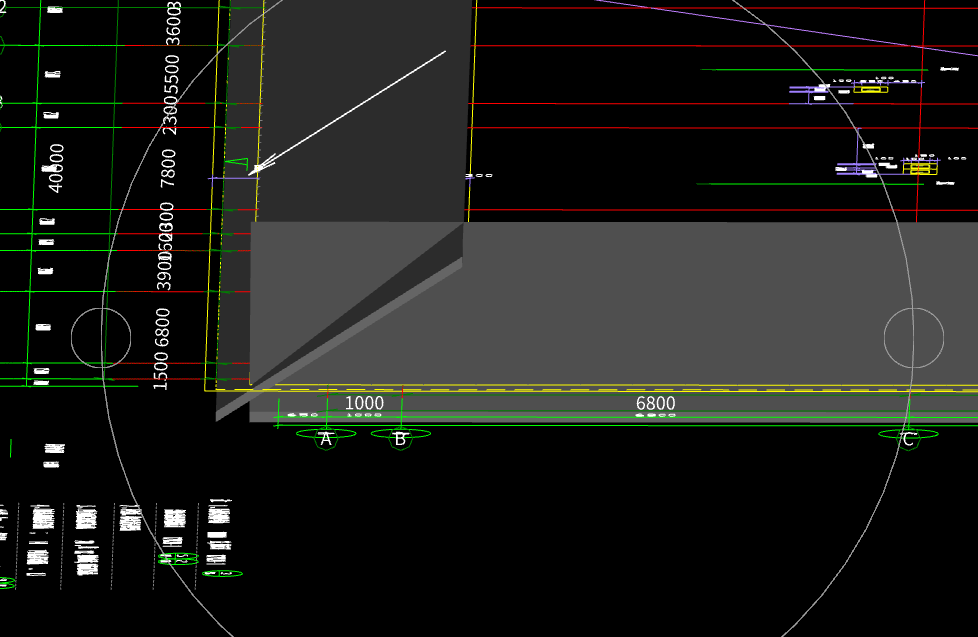Select grid axis bubble A
Image resolution: width=978 pixels, height=637 pixels.
point(326,439)
